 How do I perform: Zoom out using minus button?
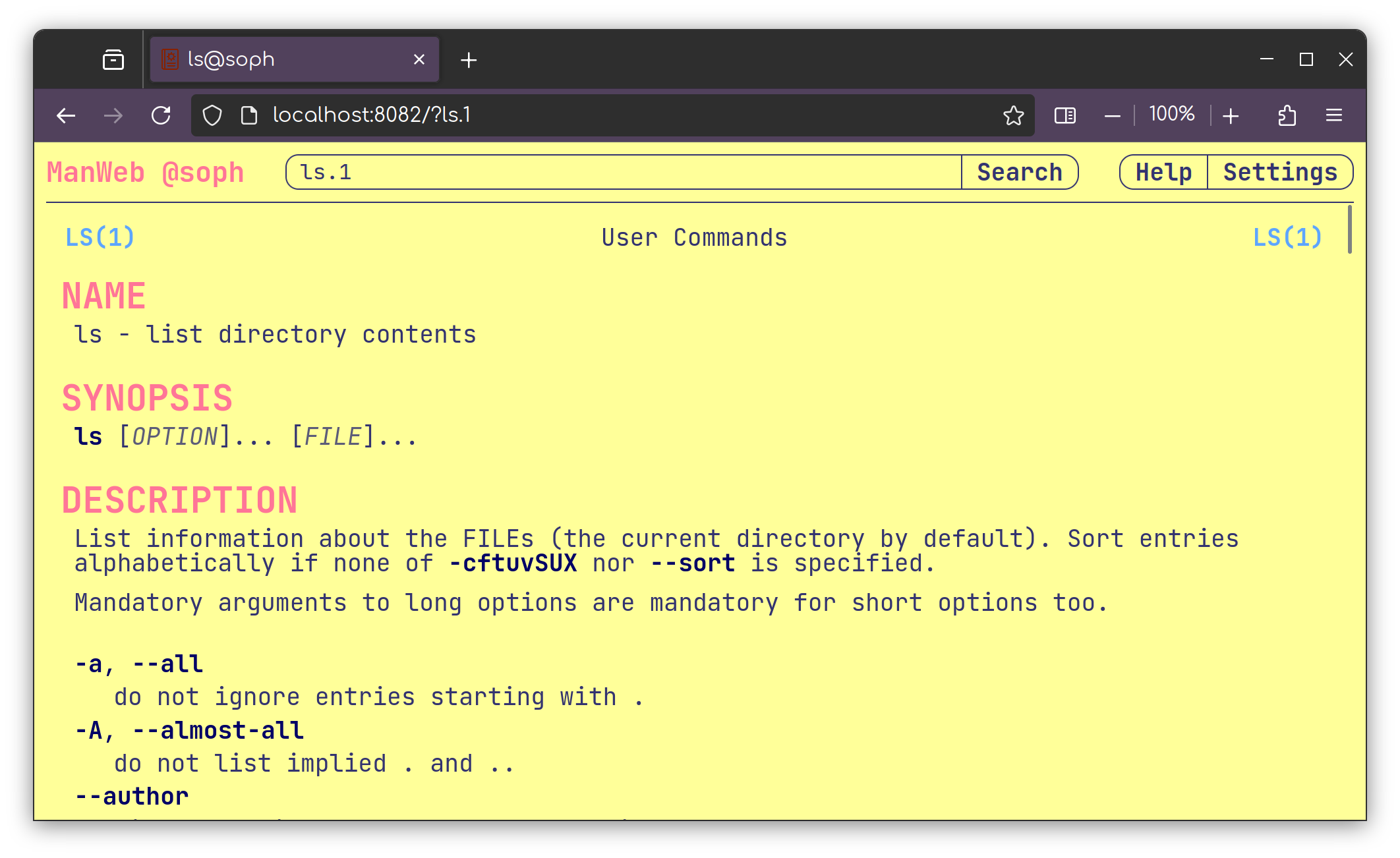[1113, 116]
